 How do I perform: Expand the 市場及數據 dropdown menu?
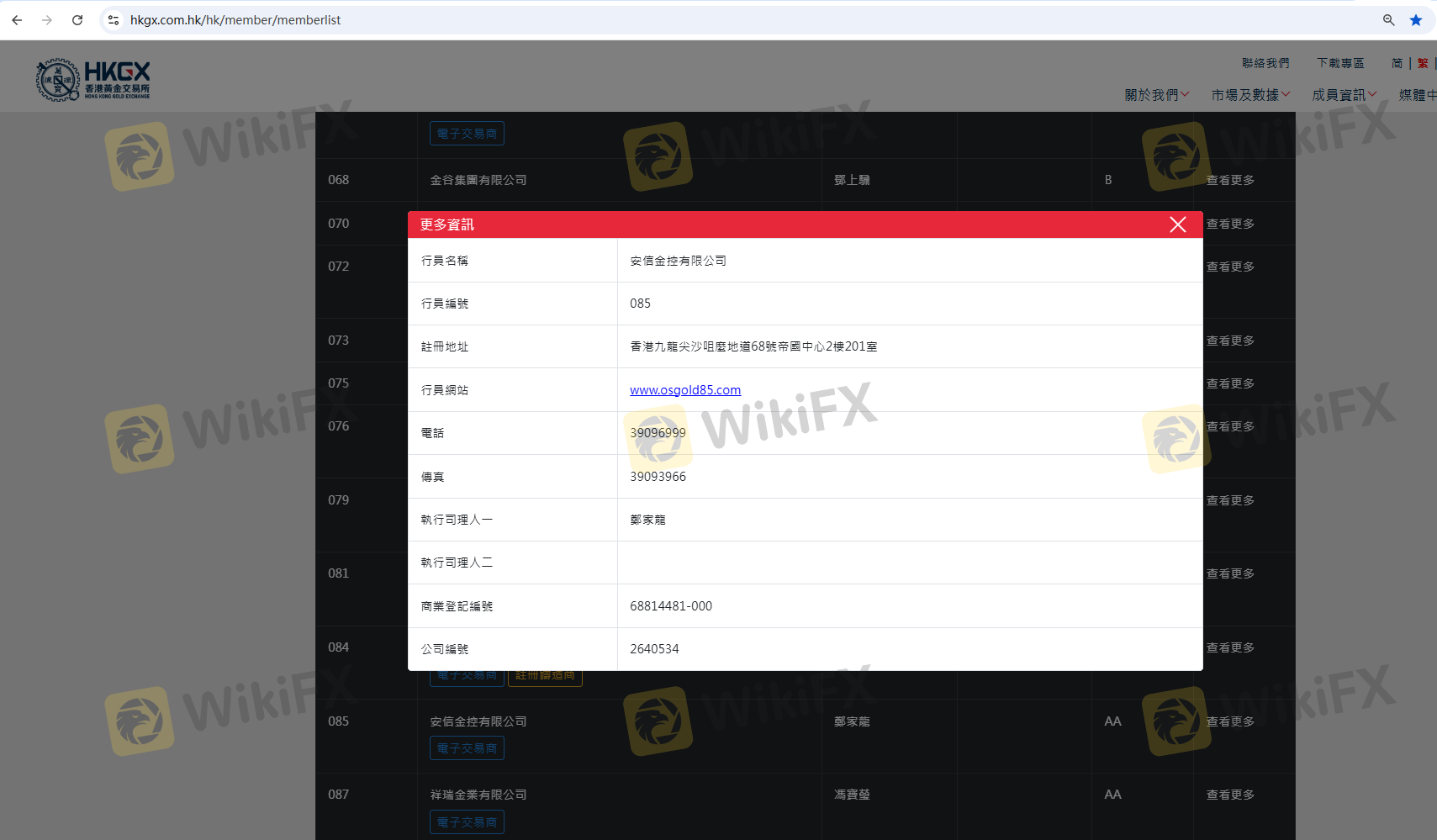1249,95
